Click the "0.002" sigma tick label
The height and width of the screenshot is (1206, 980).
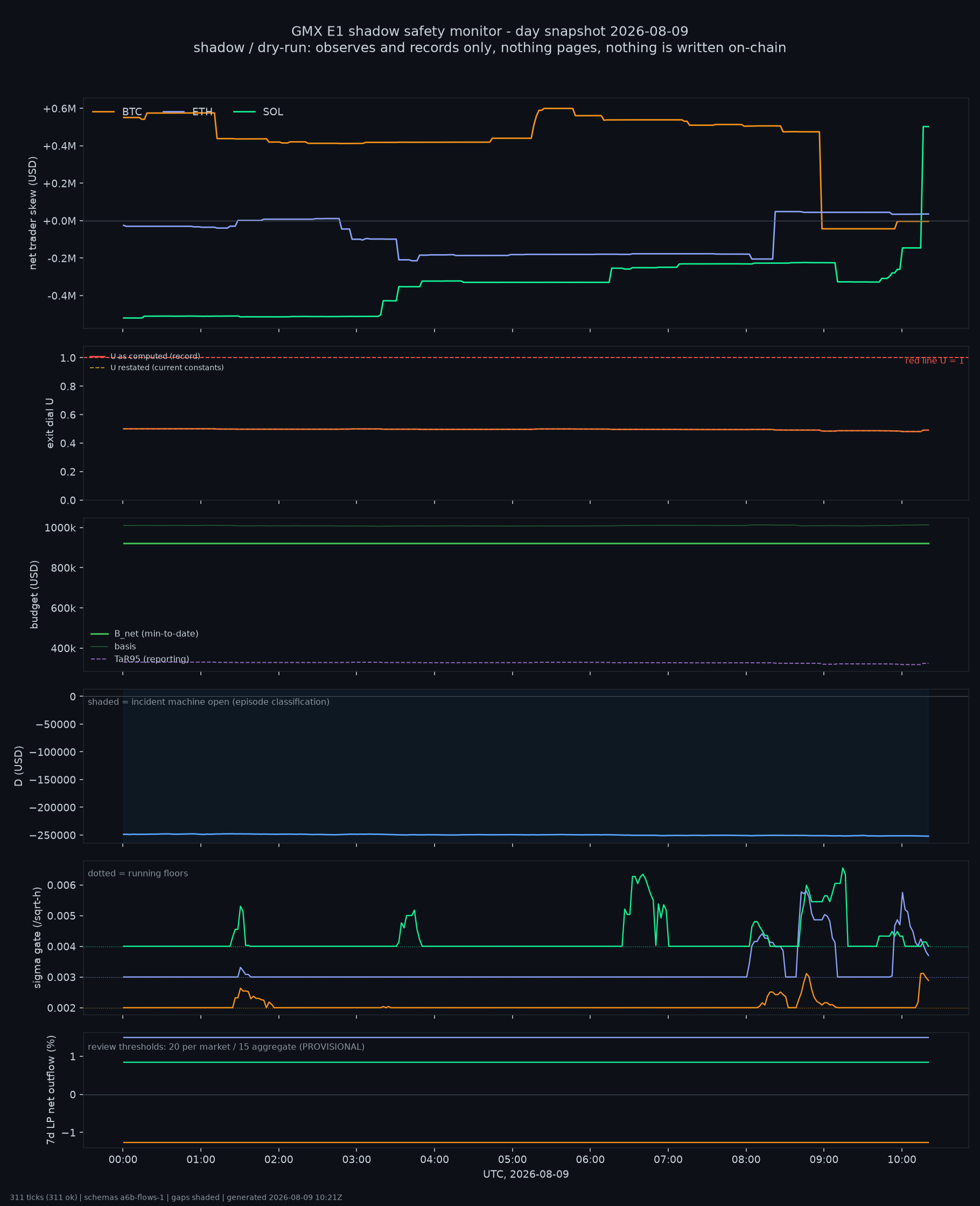(61, 1008)
